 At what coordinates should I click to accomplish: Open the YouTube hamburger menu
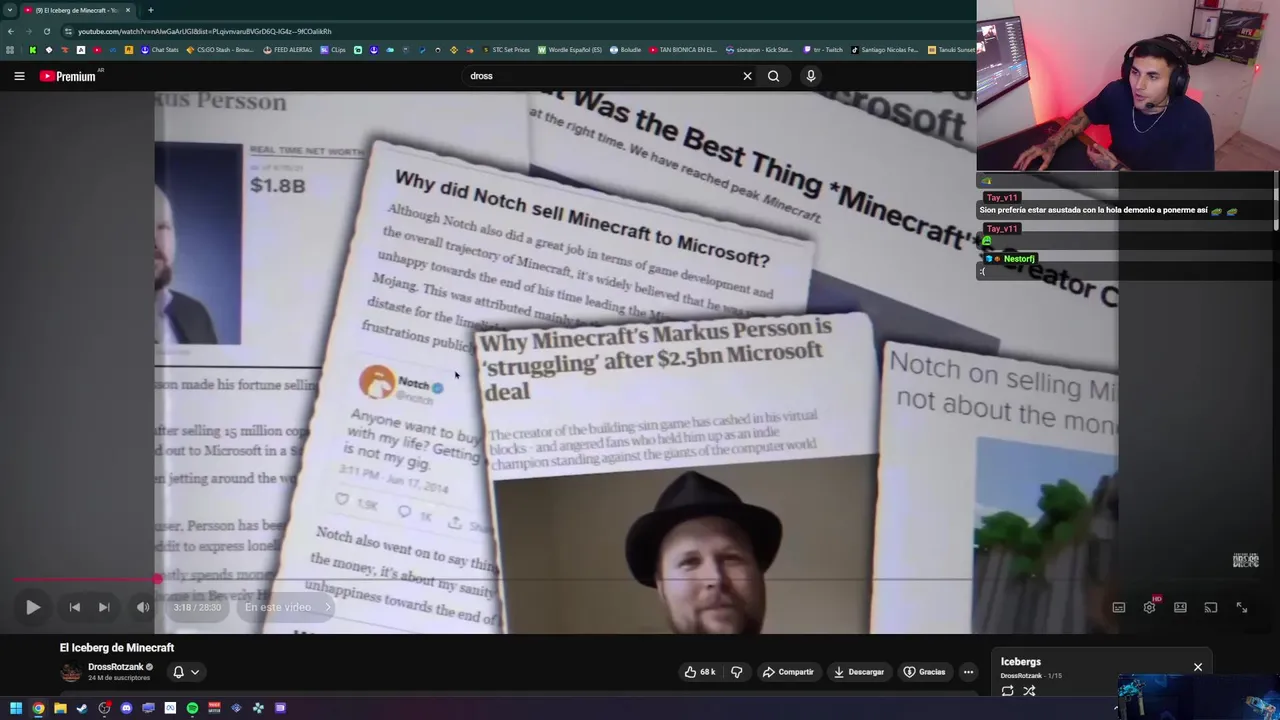pos(19,76)
